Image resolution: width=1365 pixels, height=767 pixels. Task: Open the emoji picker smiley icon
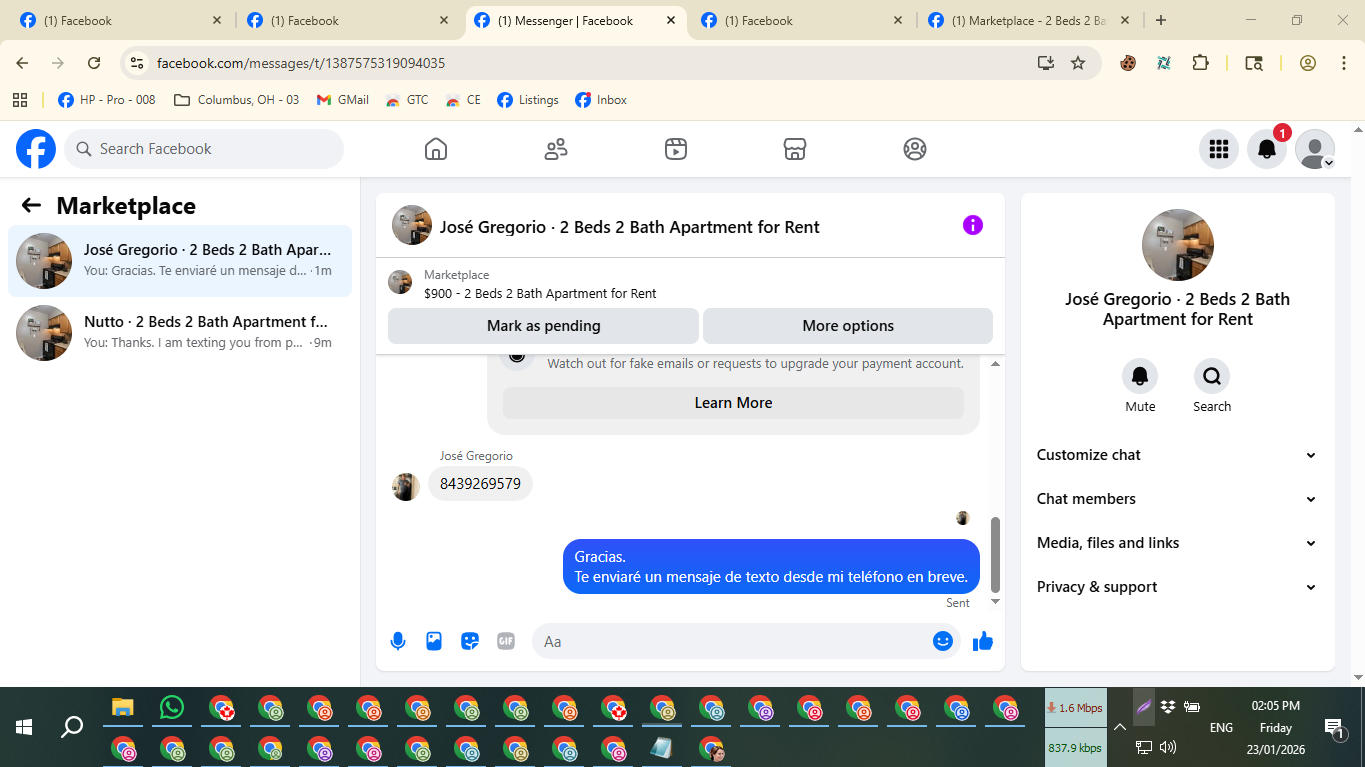(943, 641)
